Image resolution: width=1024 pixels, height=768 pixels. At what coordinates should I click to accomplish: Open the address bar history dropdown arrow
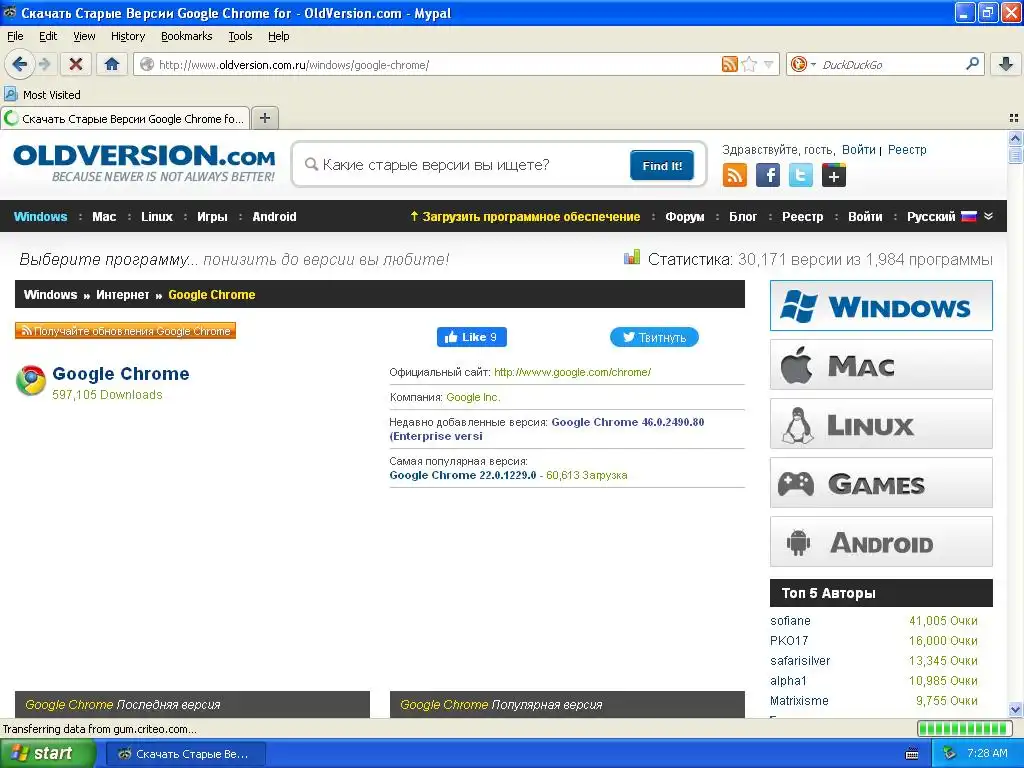click(769, 64)
